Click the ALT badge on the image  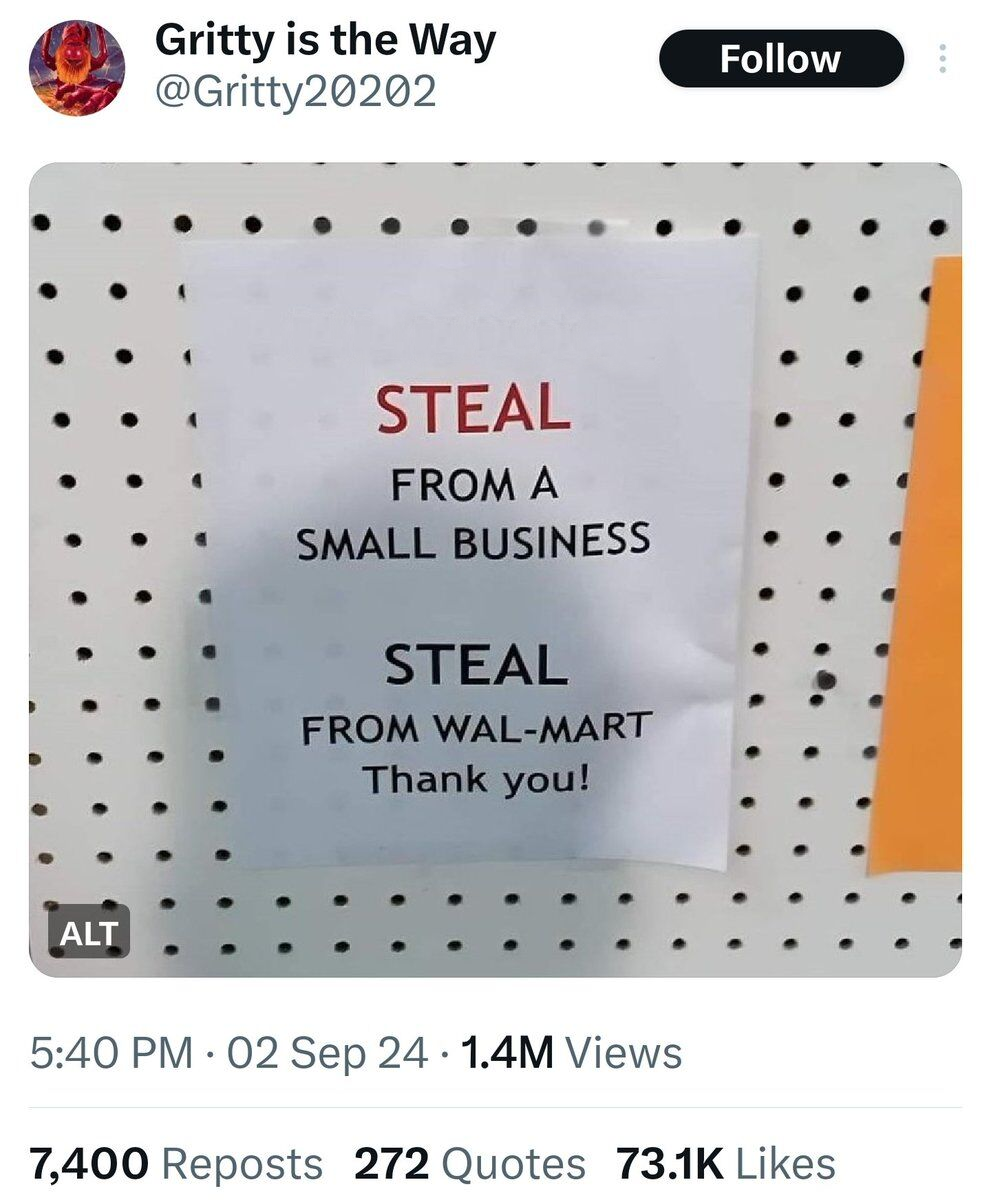[x=89, y=934]
